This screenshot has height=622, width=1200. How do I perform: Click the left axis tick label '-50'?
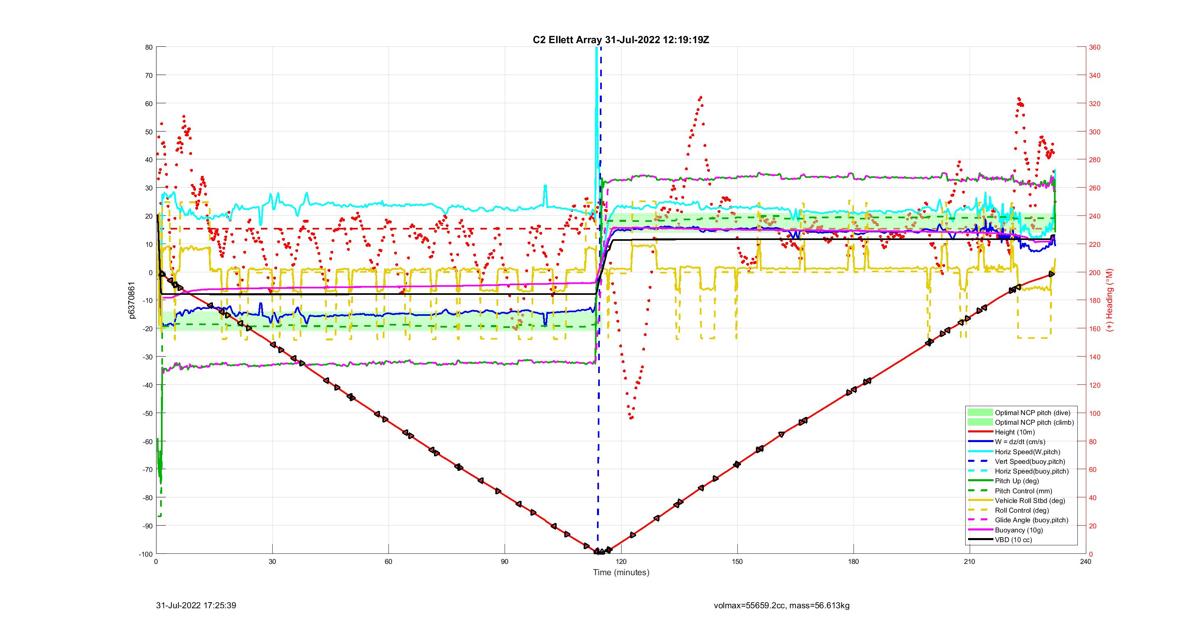click(x=146, y=413)
